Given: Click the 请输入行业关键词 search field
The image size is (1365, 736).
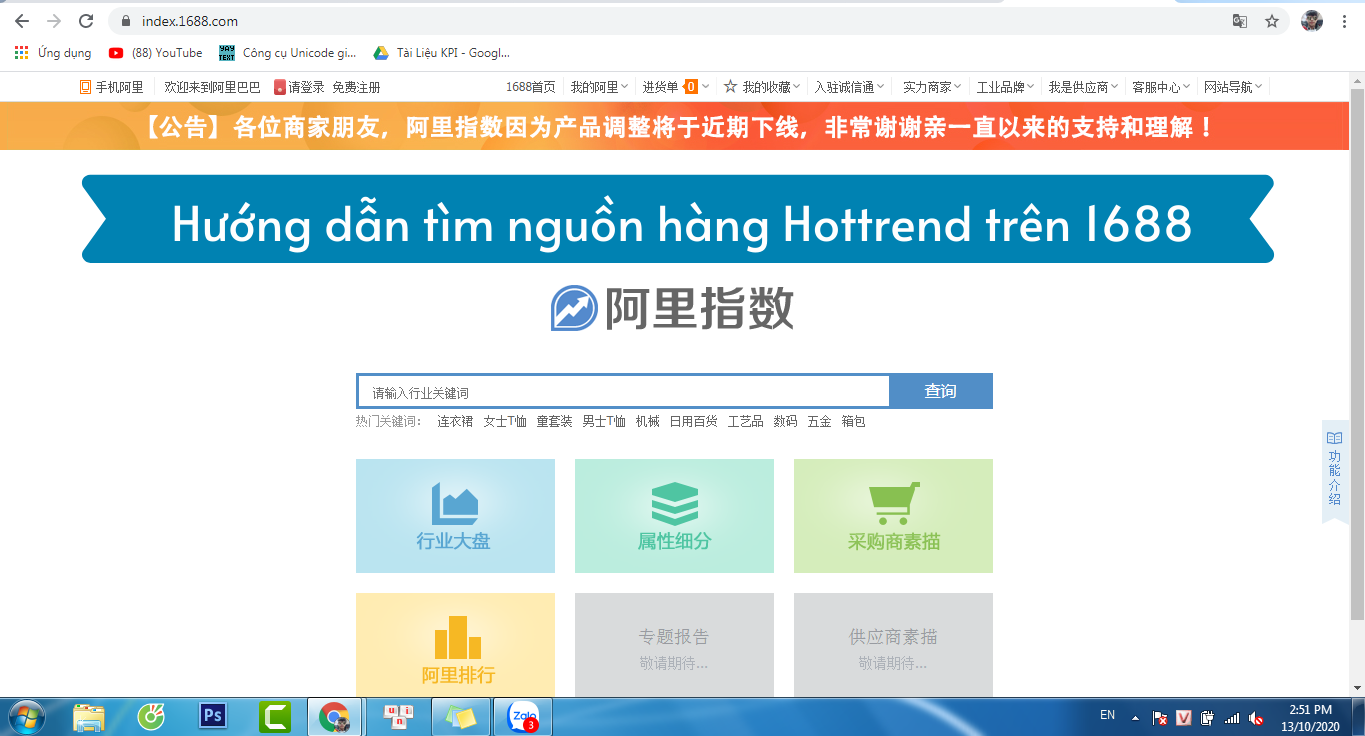Looking at the screenshot, I should point(623,391).
